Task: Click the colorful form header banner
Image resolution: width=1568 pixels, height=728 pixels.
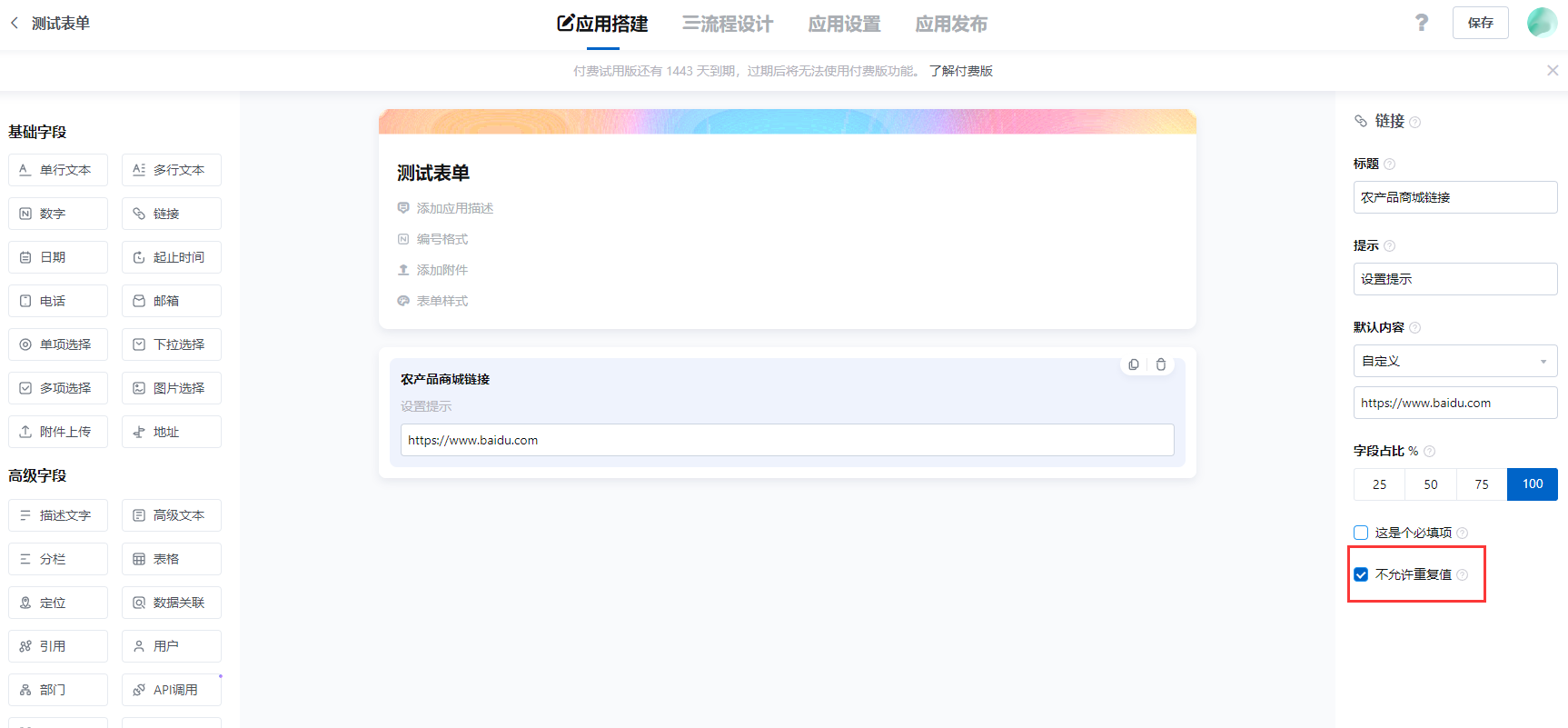Action: pyautogui.click(x=788, y=122)
